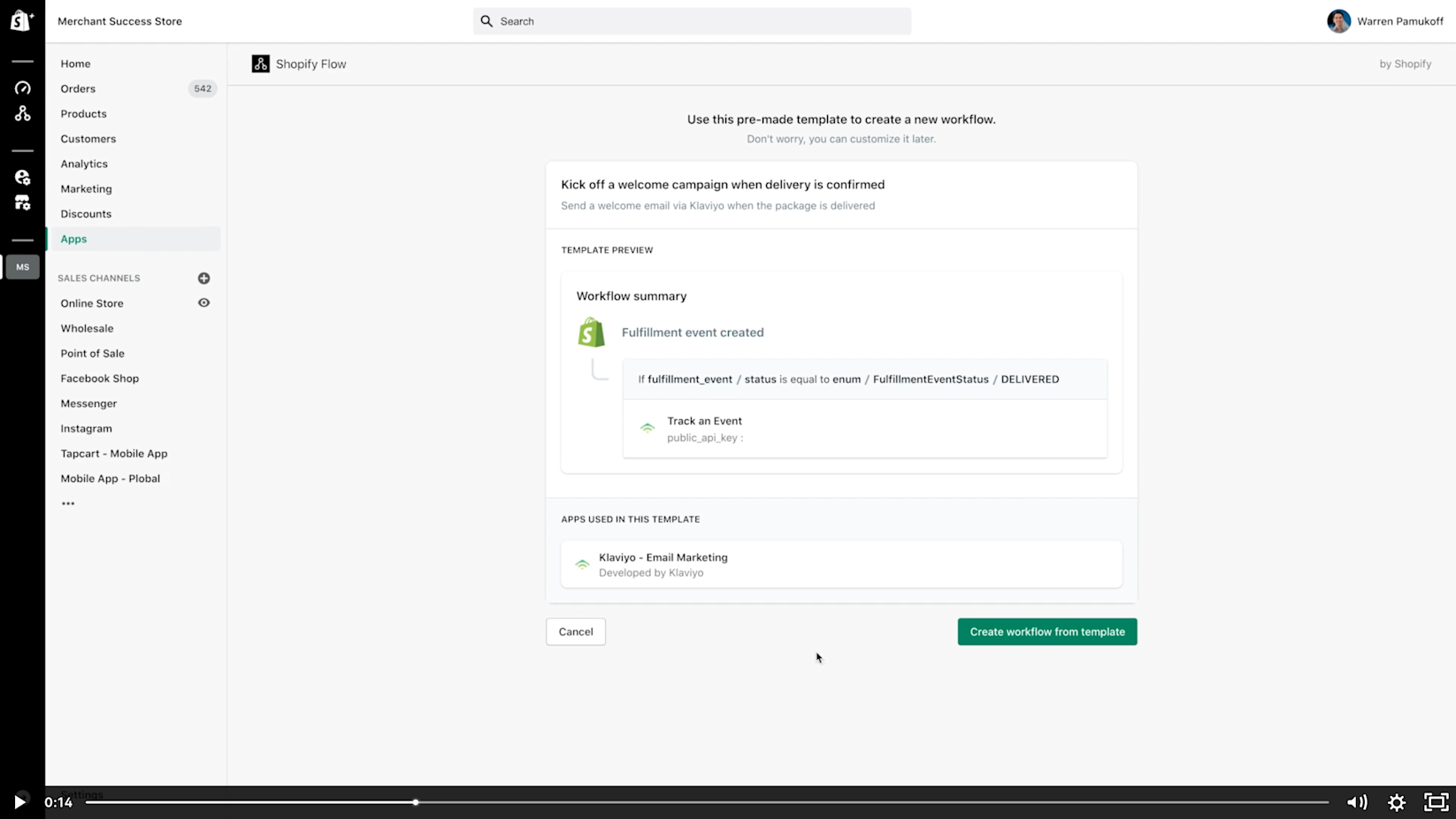This screenshot has width=1456, height=819.
Task: Open the Online Store channel
Action: (x=92, y=303)
